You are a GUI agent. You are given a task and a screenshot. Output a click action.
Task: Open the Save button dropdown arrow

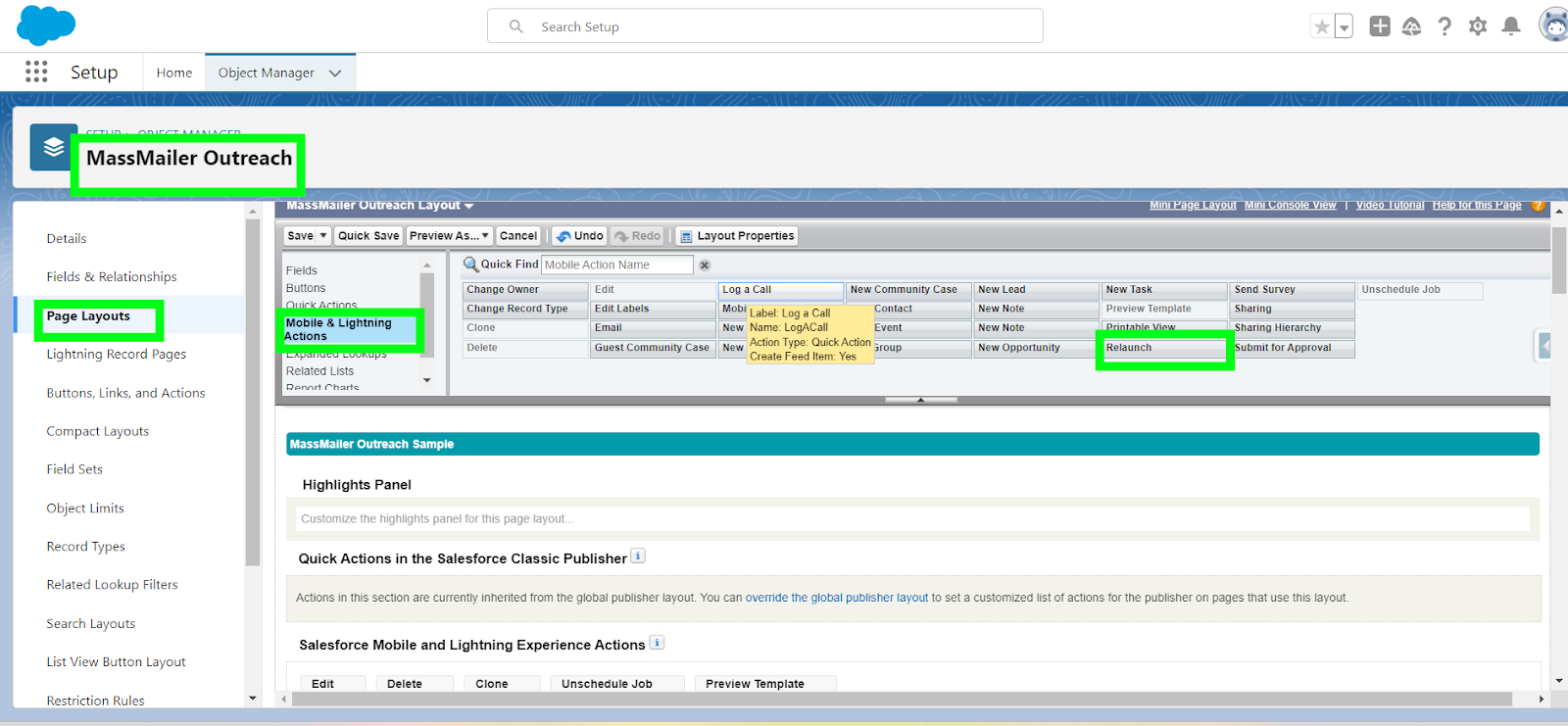tap(323, 236)
